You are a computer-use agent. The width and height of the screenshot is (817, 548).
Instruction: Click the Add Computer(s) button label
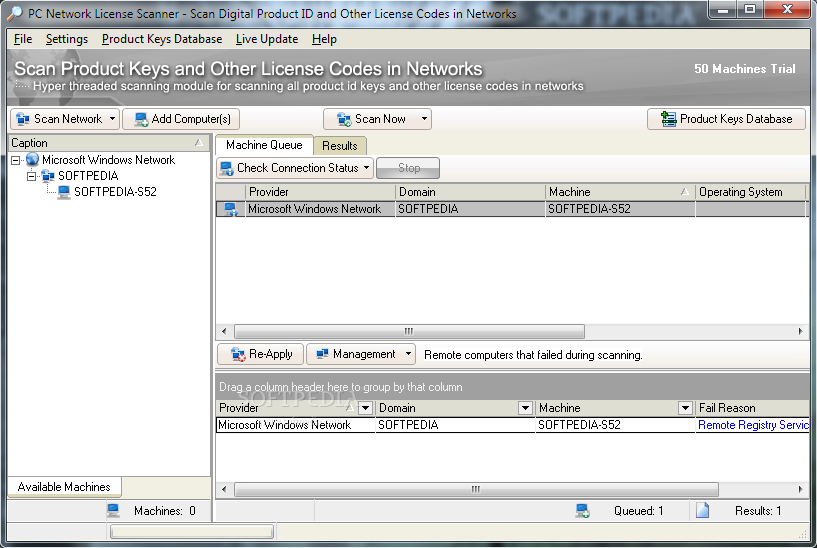tap(191, 119)
